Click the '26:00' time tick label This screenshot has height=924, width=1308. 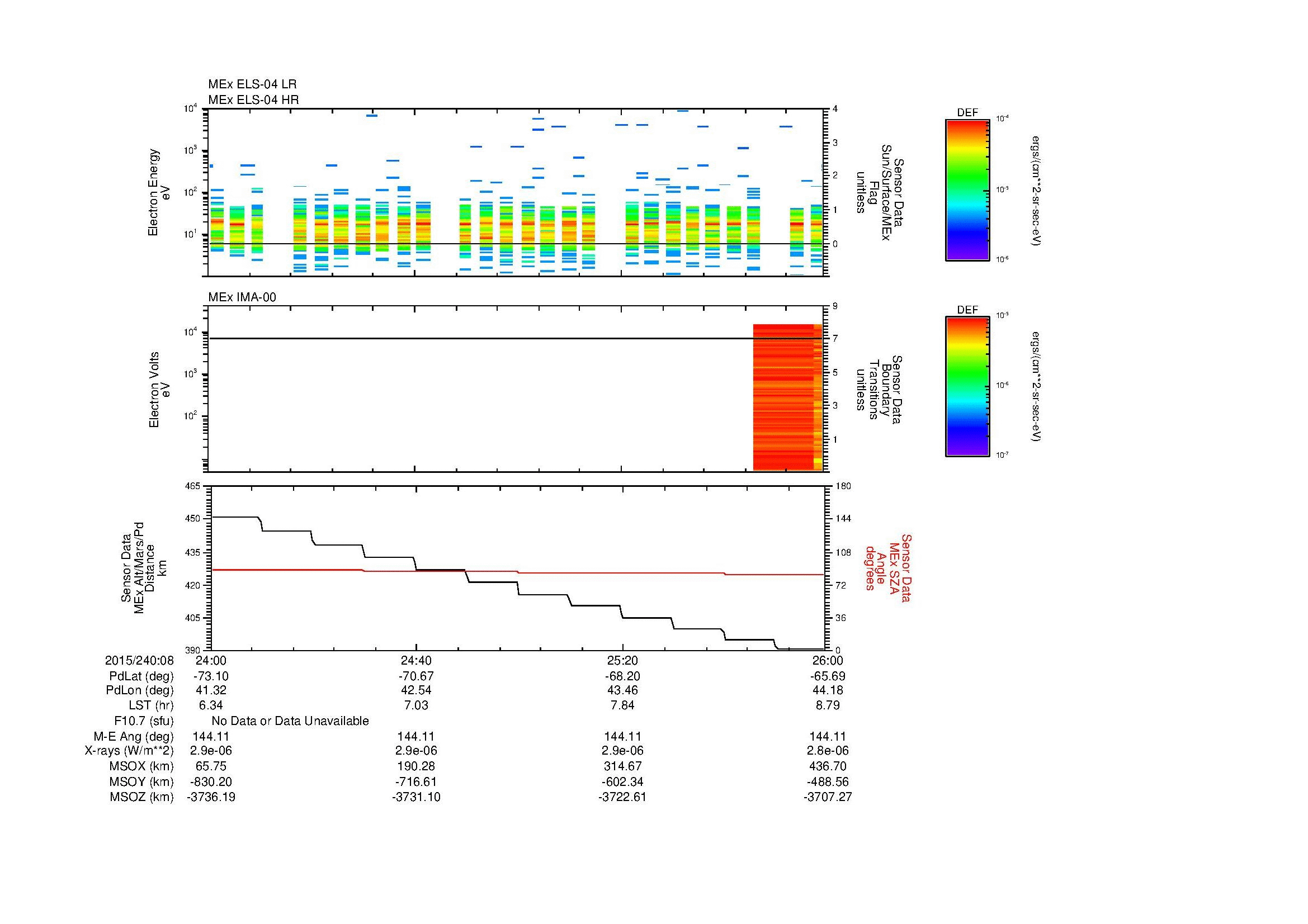828,660
